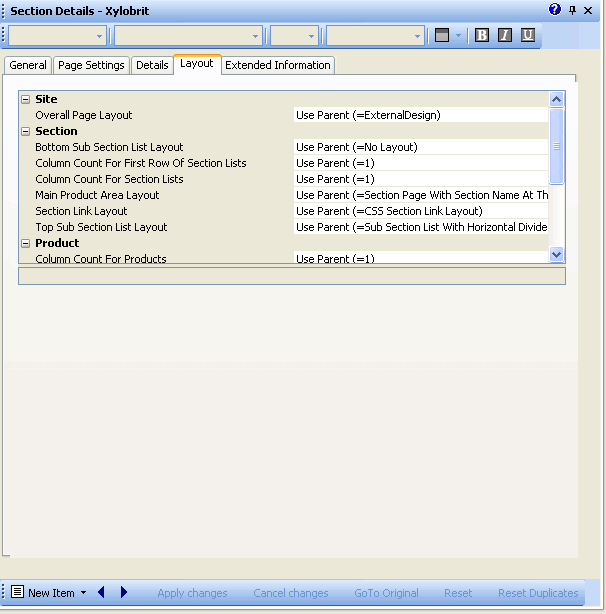
Task: Toggle bold formatting in the toolbar
Action: pyautogui.click(x=482, y=35)
